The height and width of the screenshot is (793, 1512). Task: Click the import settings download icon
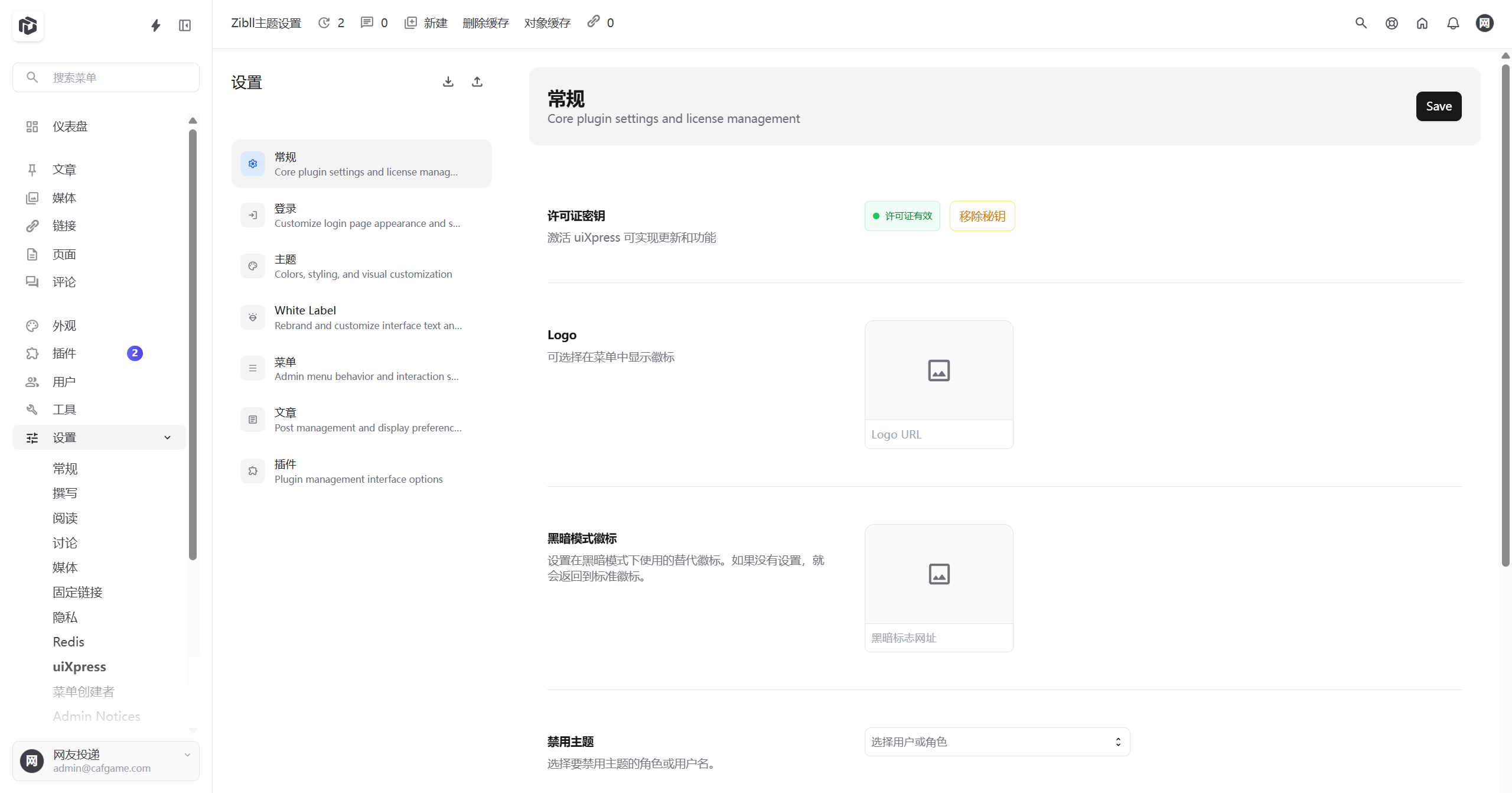448,82
